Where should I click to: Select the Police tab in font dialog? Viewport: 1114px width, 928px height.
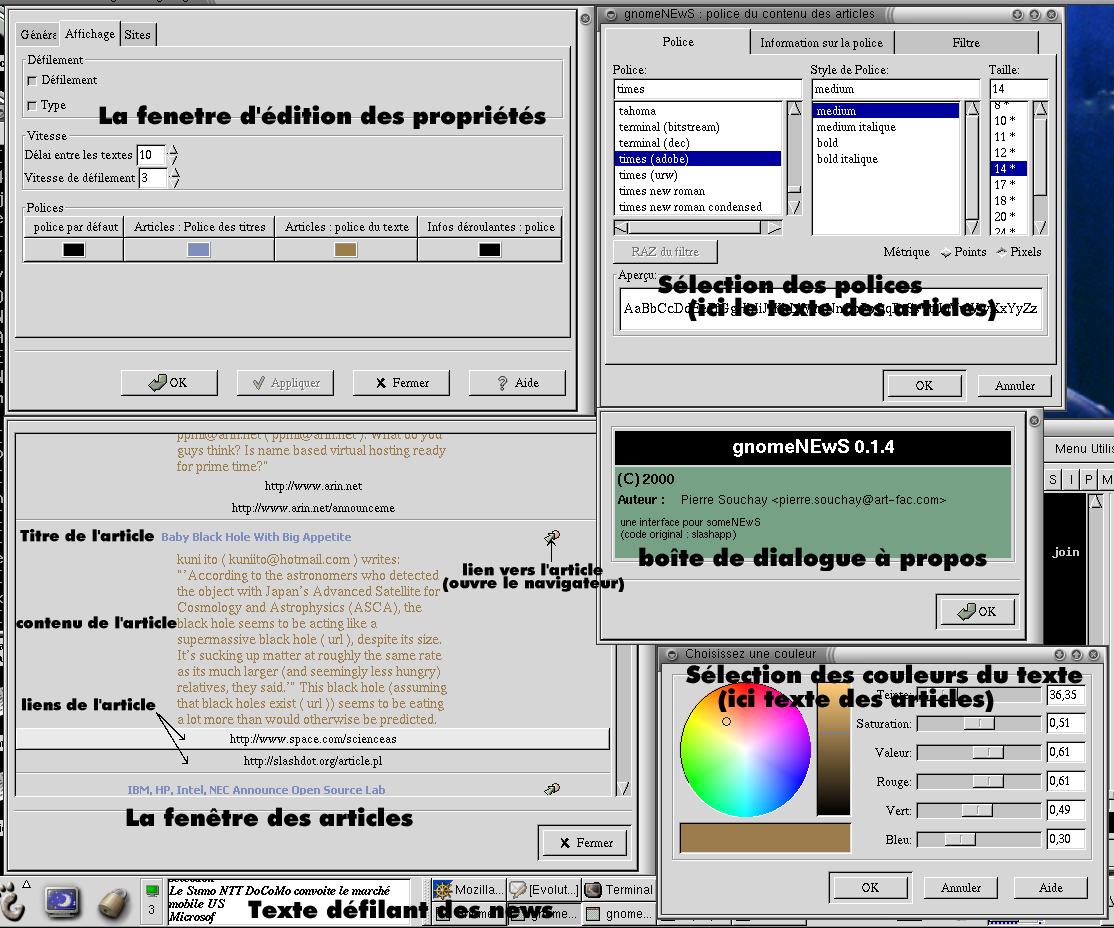pyautogui.click(x=678, y=42)
